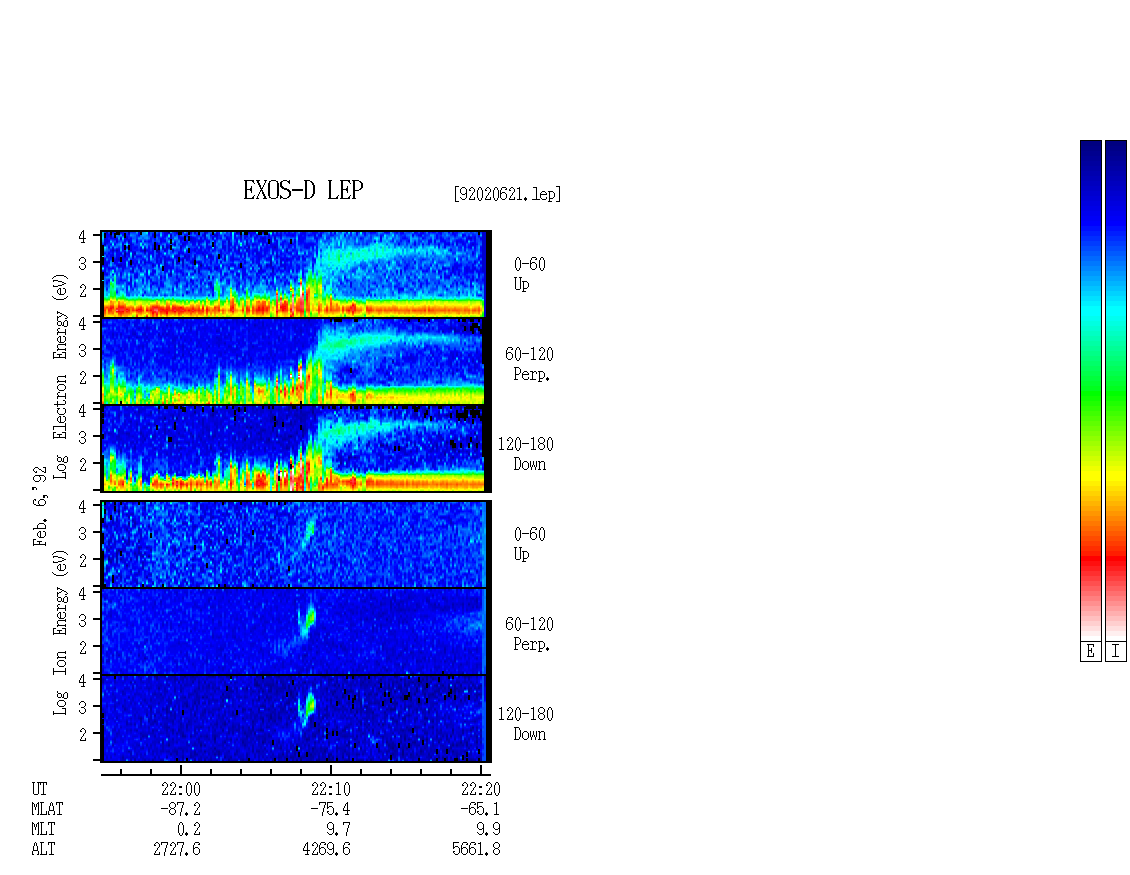Image resolution: width=1130 pixels, height=875 pixels.
Task: Click the 60-120 Perp. label beside the electron panel
Action: pos(529,364)
